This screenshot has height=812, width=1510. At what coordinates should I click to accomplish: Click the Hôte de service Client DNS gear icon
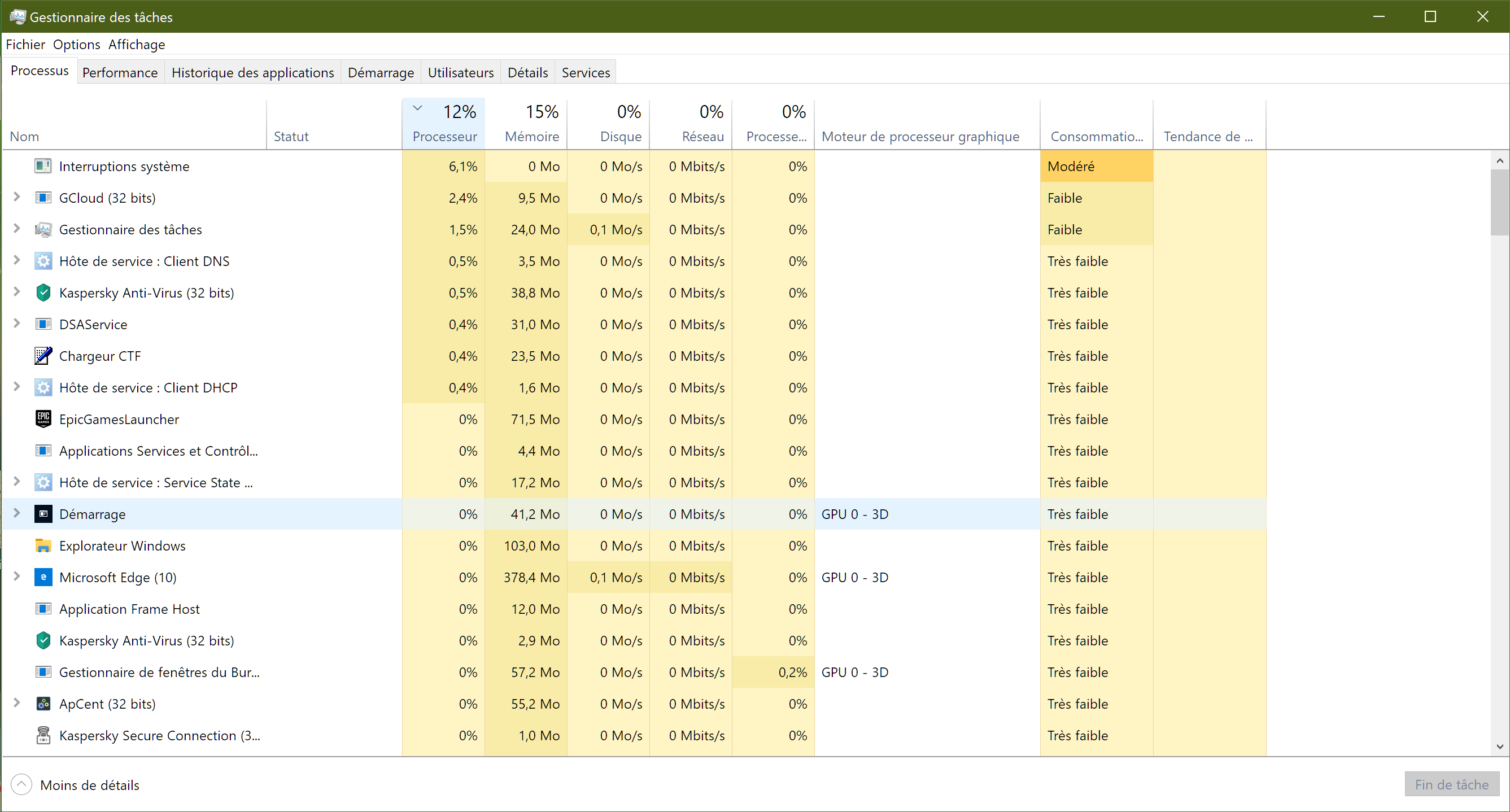(x=43, y=261)
